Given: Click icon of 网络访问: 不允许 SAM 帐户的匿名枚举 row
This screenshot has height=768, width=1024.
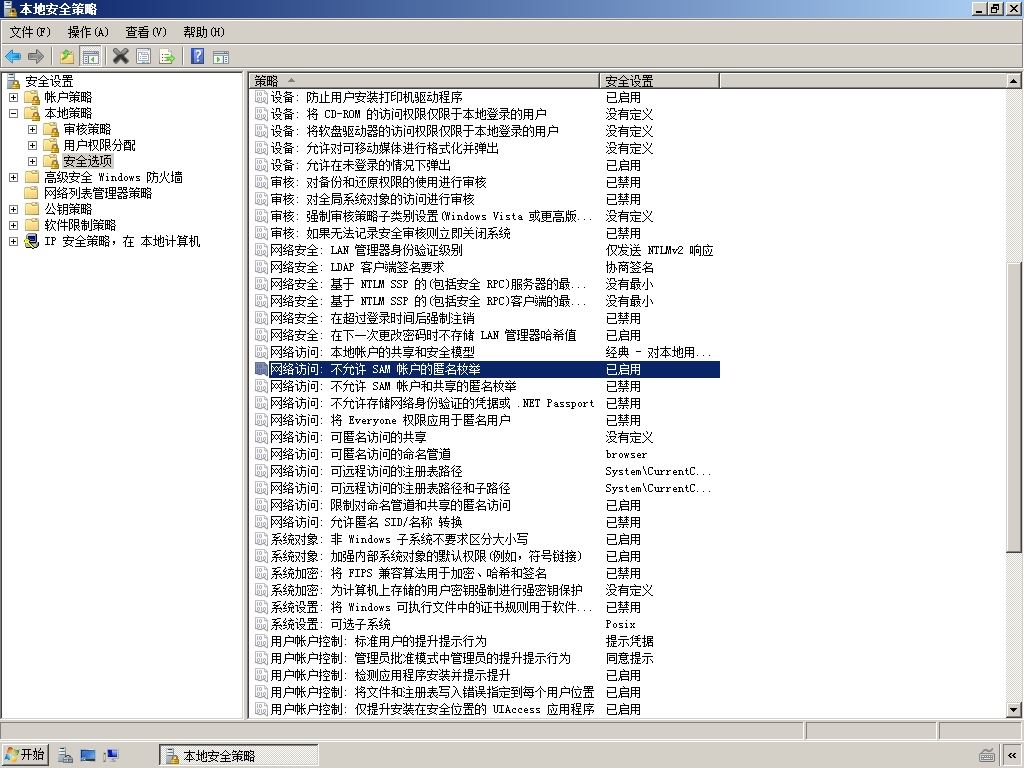Looking at the screenshot, I should click(x=261, y=369).
